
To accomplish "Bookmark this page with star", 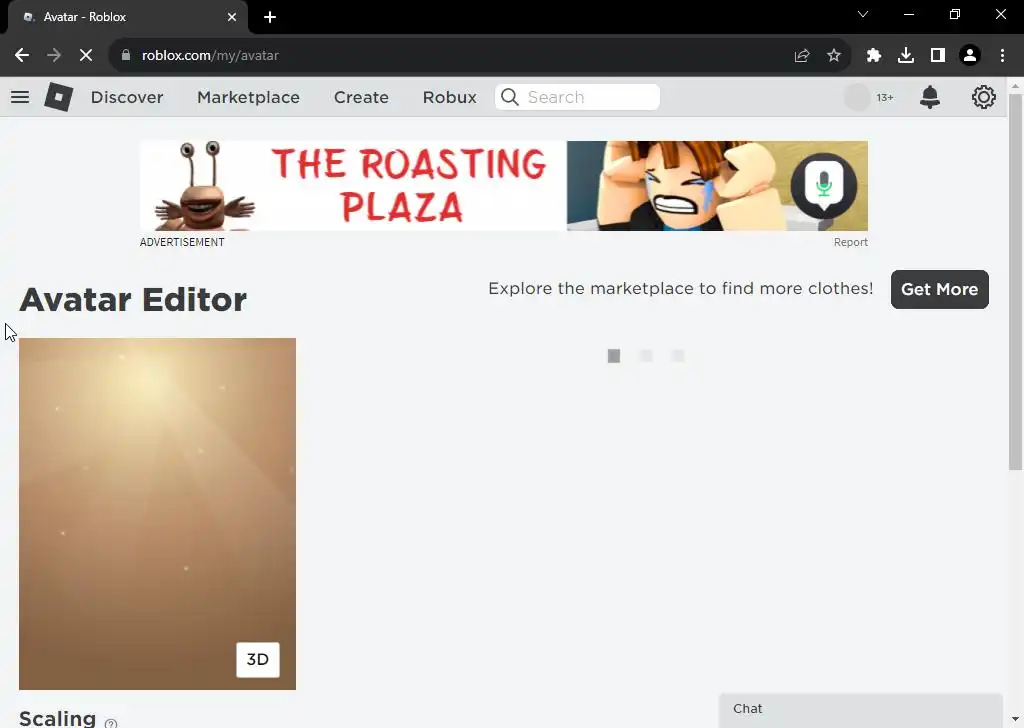I will pos(833,55).
